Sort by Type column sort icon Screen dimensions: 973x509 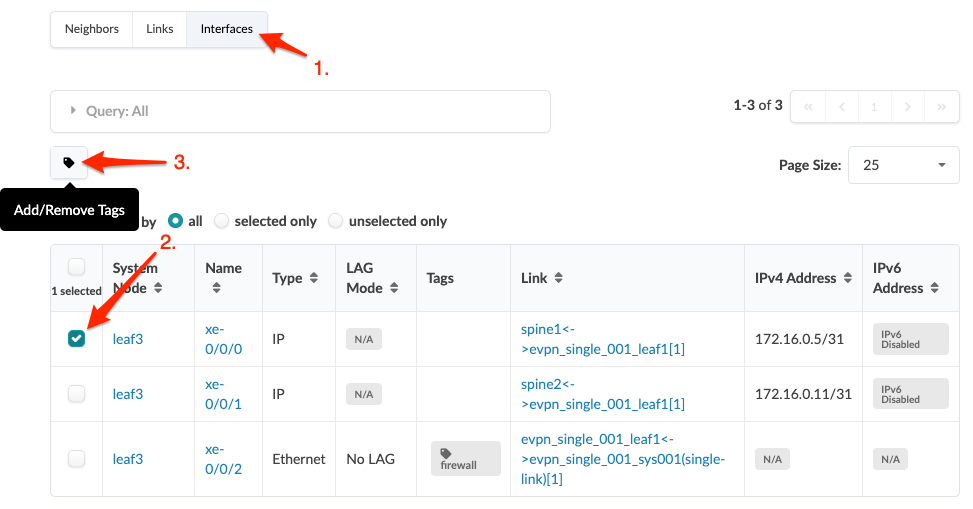(314, 278)
